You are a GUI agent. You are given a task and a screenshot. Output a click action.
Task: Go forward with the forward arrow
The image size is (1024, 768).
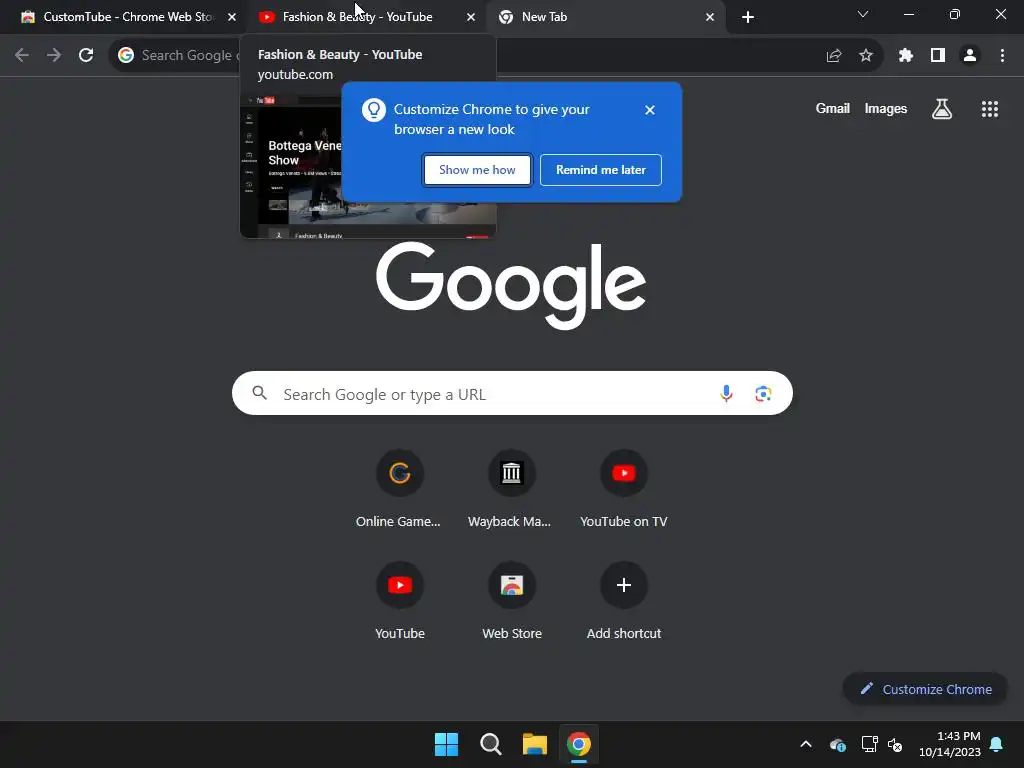pos(54,55)
